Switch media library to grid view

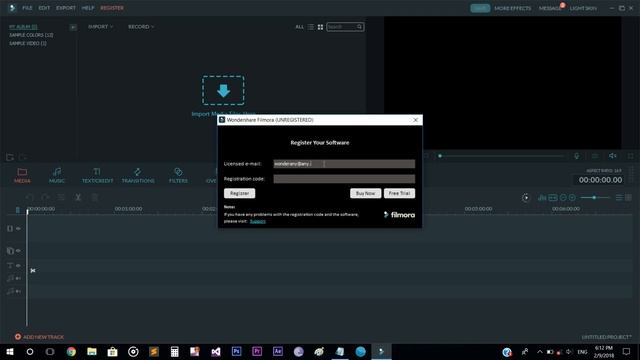click(x=320, y=27)
